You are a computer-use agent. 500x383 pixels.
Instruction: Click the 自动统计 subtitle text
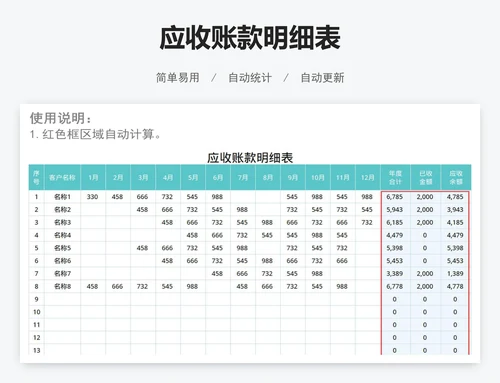250,78
